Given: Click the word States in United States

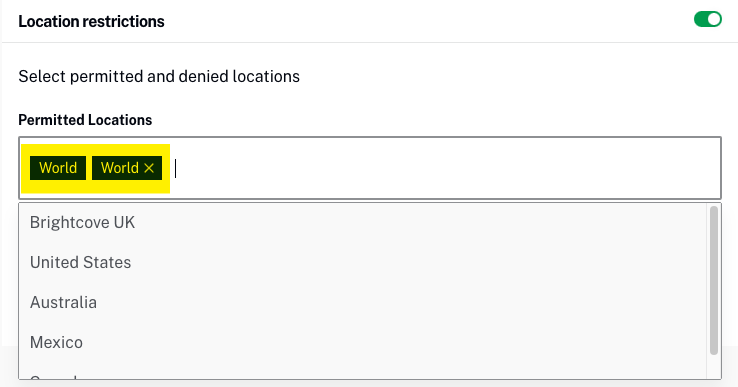Looking at the screenshot, I should pos(106,262).
